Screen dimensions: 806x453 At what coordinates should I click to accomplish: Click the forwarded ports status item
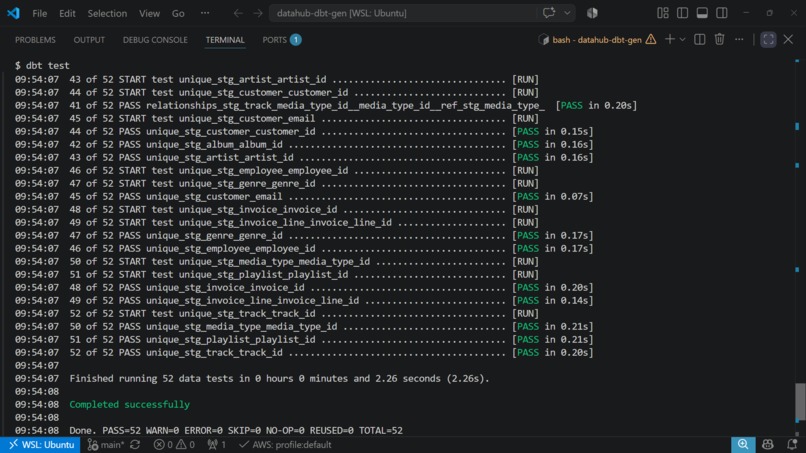pyautogui.click(x=216, y=445)
